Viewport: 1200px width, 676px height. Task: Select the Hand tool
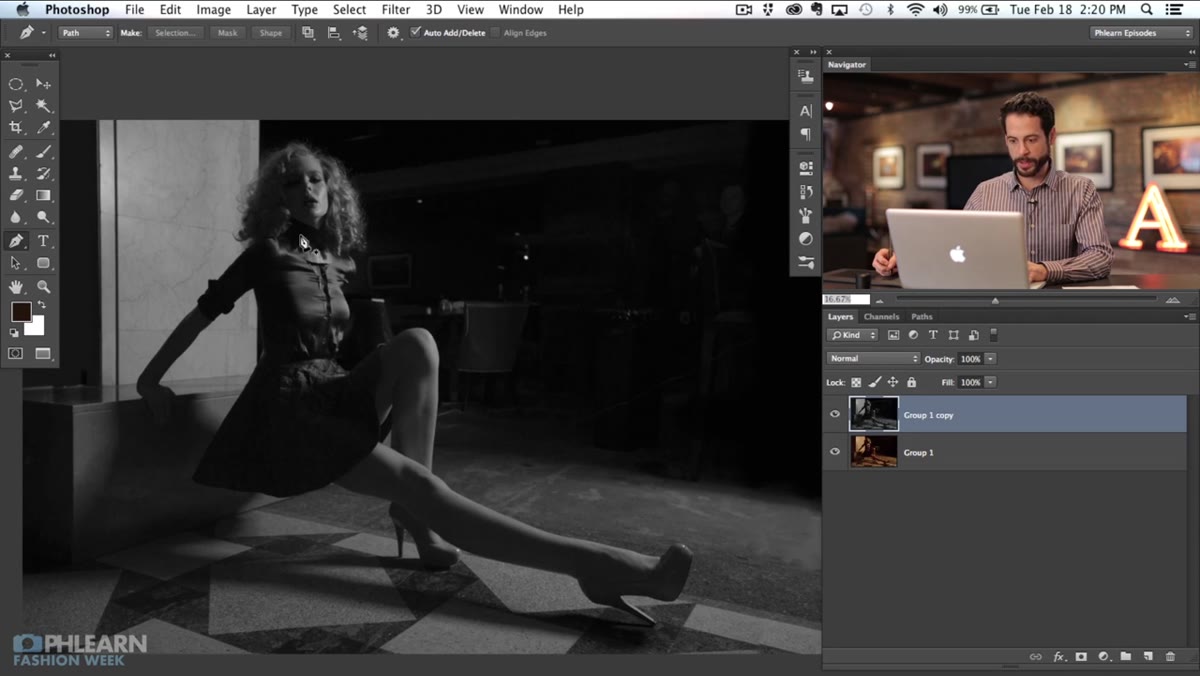point(16,287)
